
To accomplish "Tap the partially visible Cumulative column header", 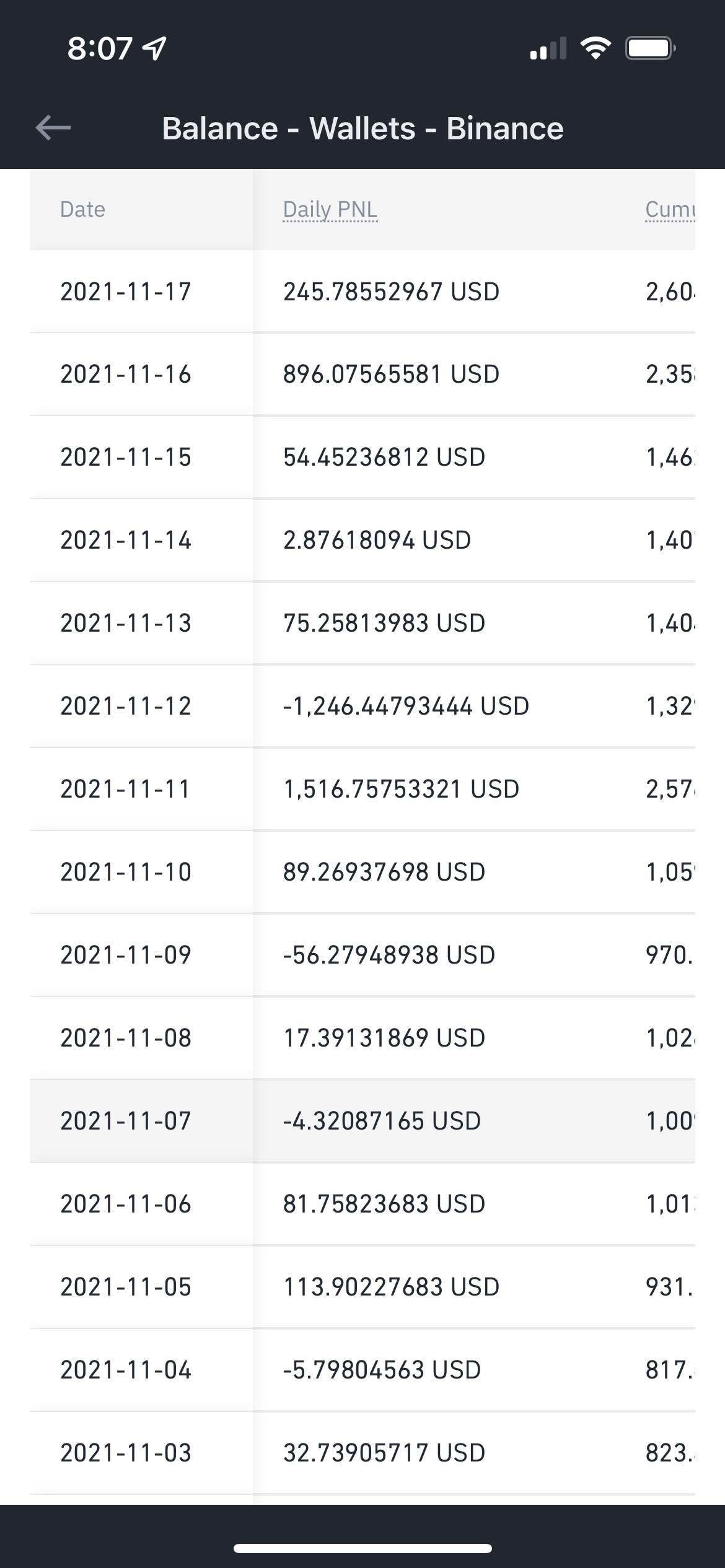I will click(x=670, y=209).
